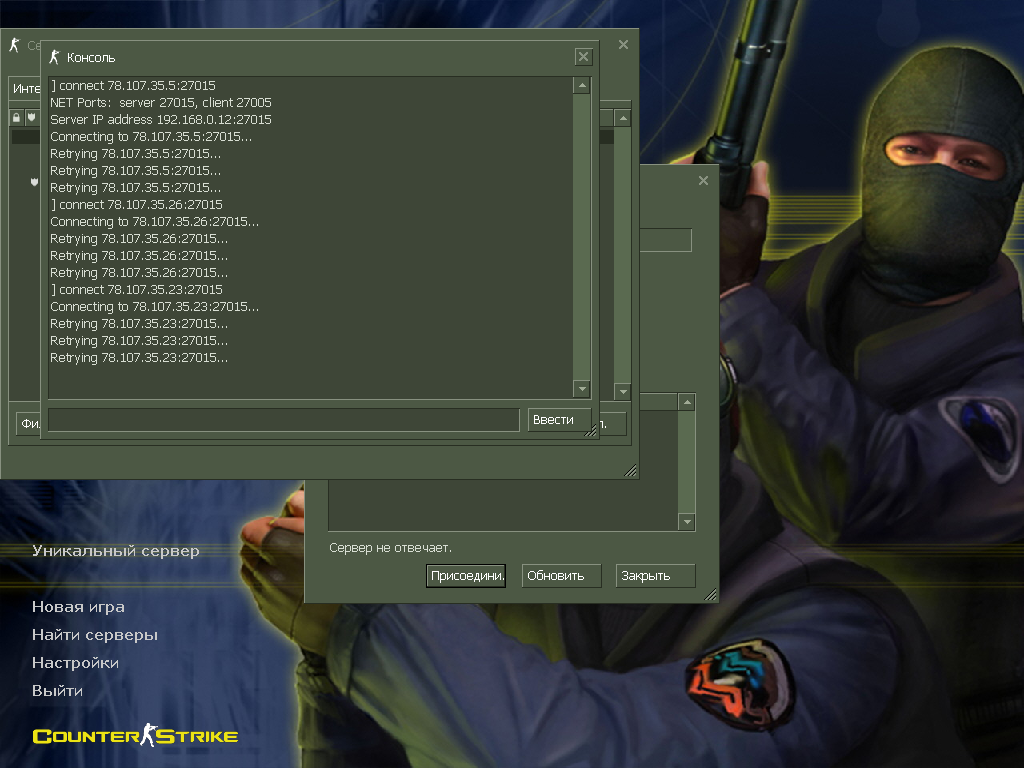Click the server browser window resize grip

coord(630,471)
